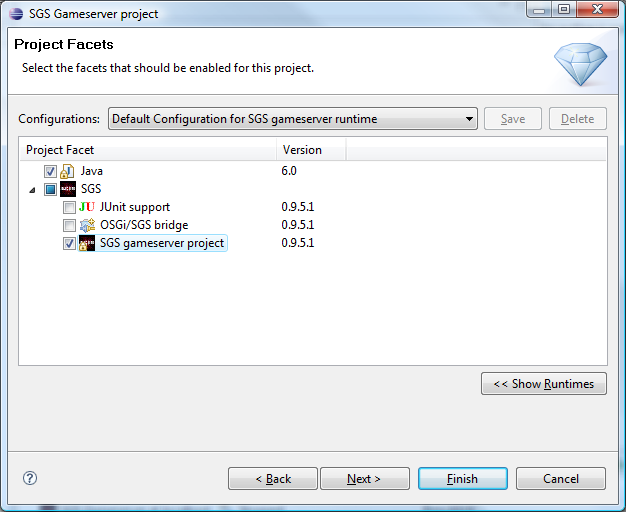Click the Project Facet column header
The height and width of the screenshot is (512, 626).
148,150
